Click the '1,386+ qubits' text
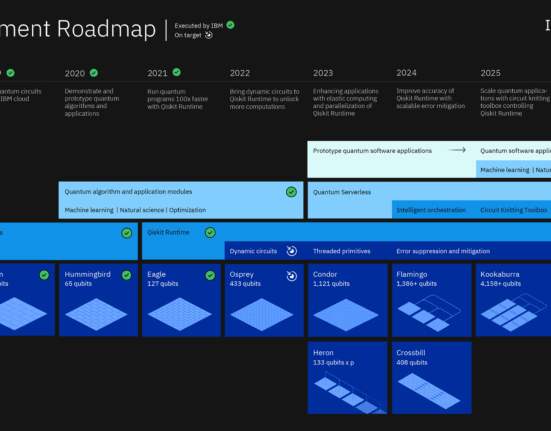Image resolution: width=551 pixels, height=431 pixels. coord(417,283)
